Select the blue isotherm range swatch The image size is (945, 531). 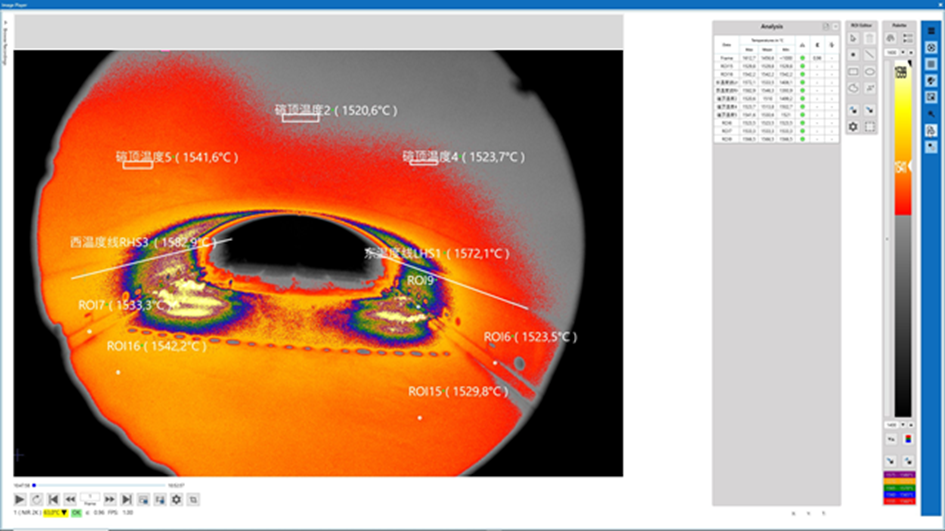tap(899, 495)
